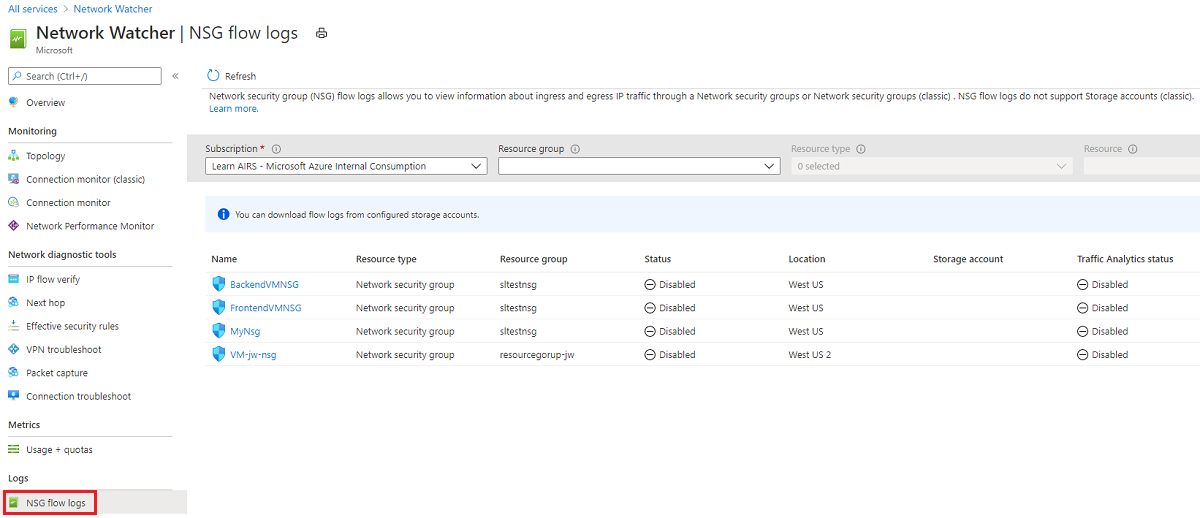Sort the table by the Name column header

point(224,259)
